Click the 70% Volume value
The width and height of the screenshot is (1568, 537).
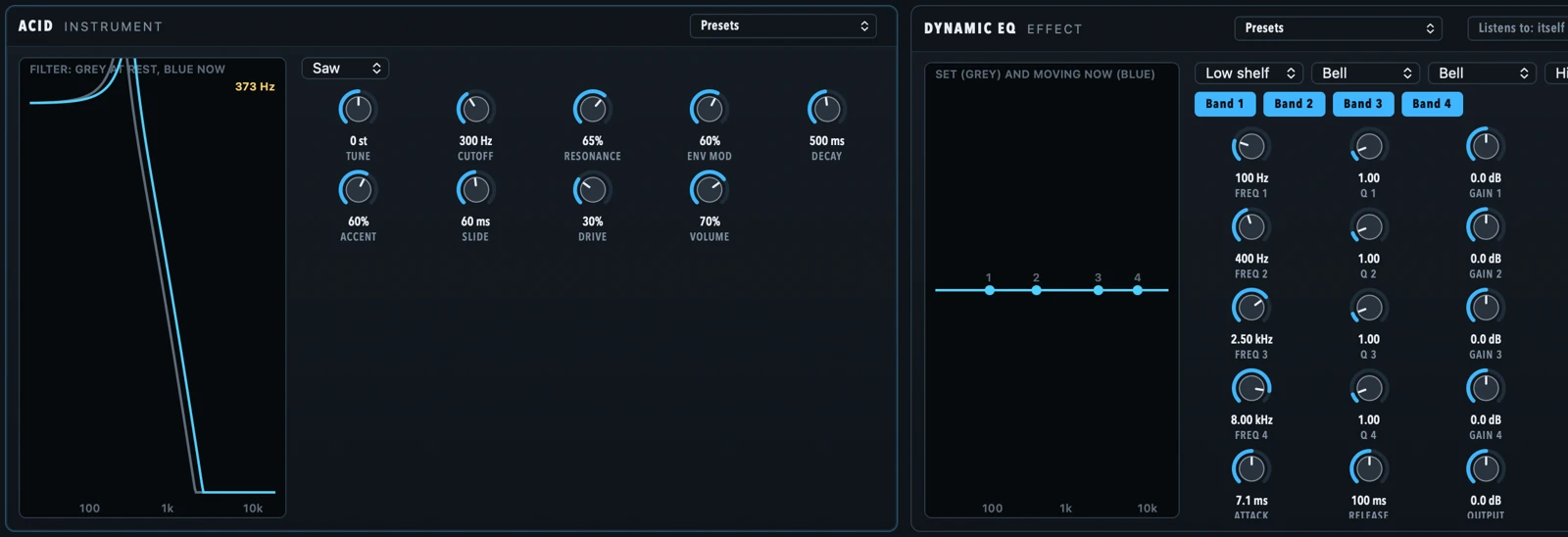coord(710,221)
